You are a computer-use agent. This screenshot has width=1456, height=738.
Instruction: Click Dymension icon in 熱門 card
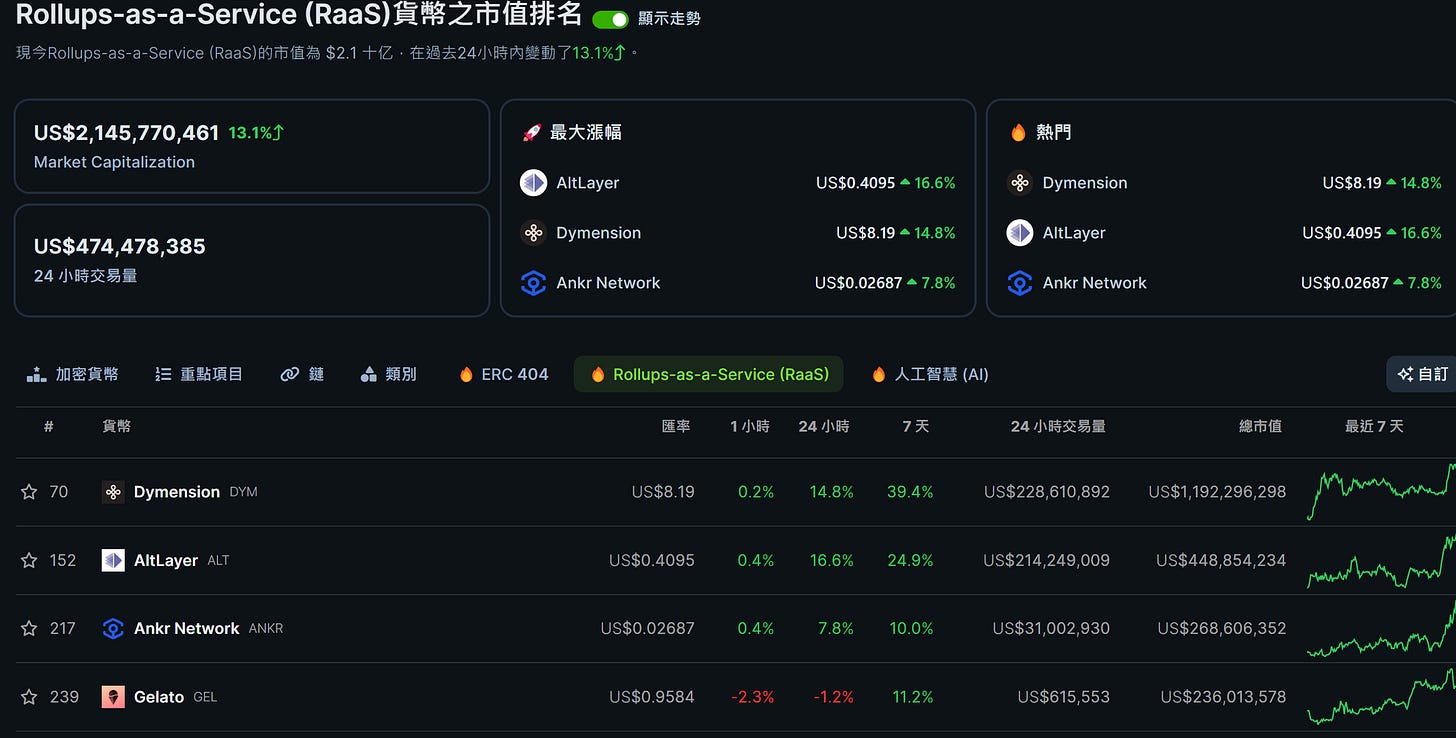coord(1019,183)
